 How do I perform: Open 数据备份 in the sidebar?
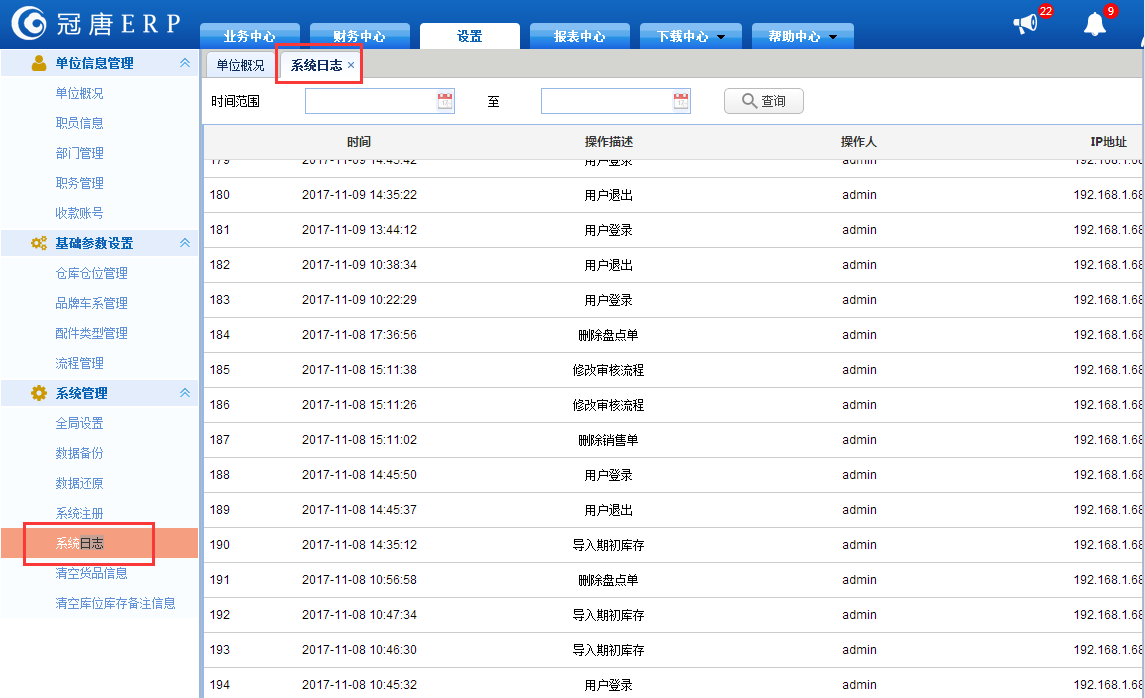click(x=79, y=453)
